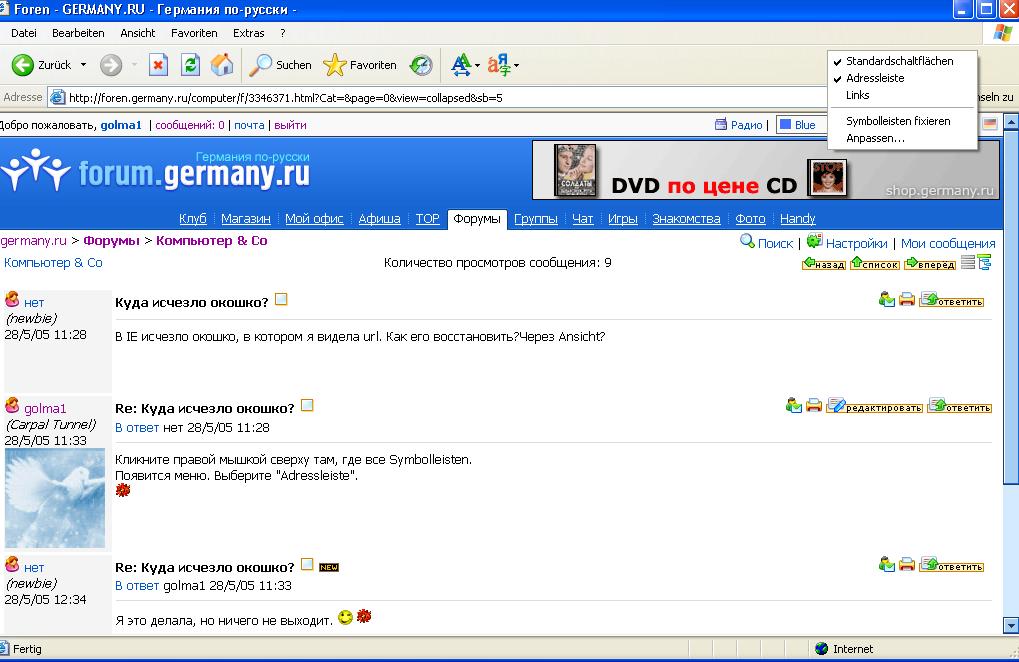Toggle the Adressleiste toolbar option

(x=874, y=78)
